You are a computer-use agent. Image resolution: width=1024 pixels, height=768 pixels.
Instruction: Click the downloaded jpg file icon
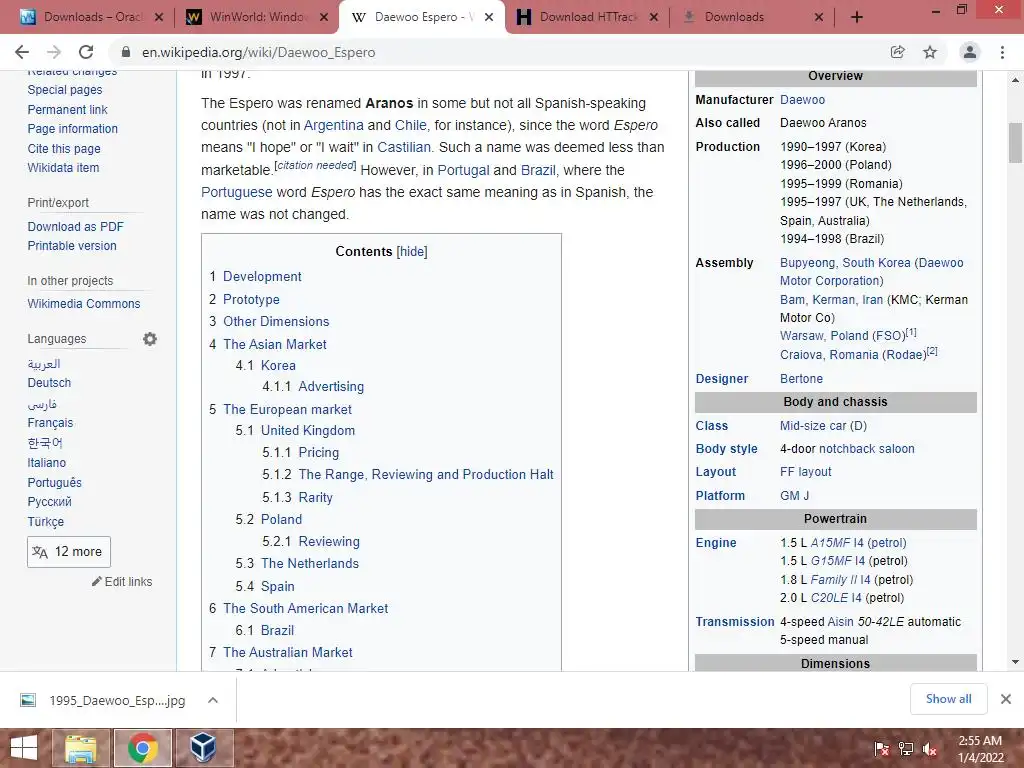(28, 701)
